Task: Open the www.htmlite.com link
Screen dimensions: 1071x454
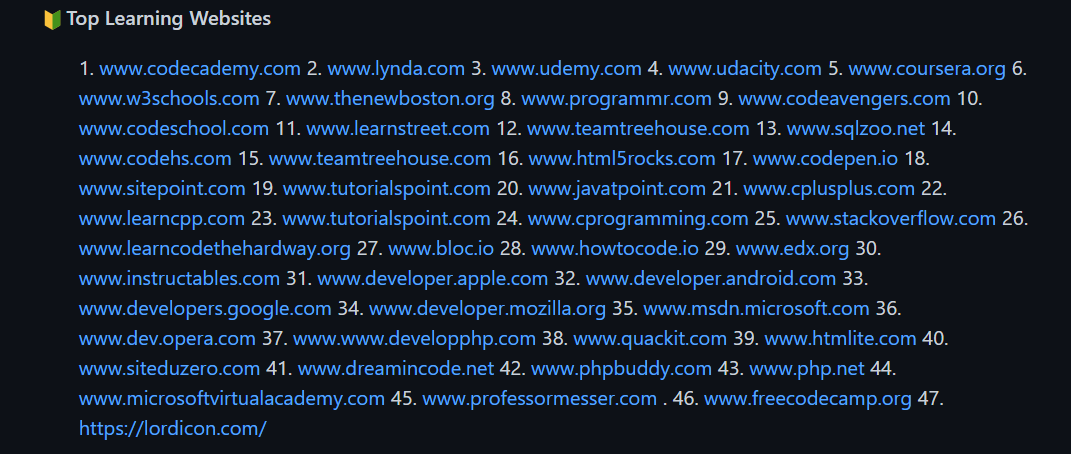Action: click(x=840, y=339)
